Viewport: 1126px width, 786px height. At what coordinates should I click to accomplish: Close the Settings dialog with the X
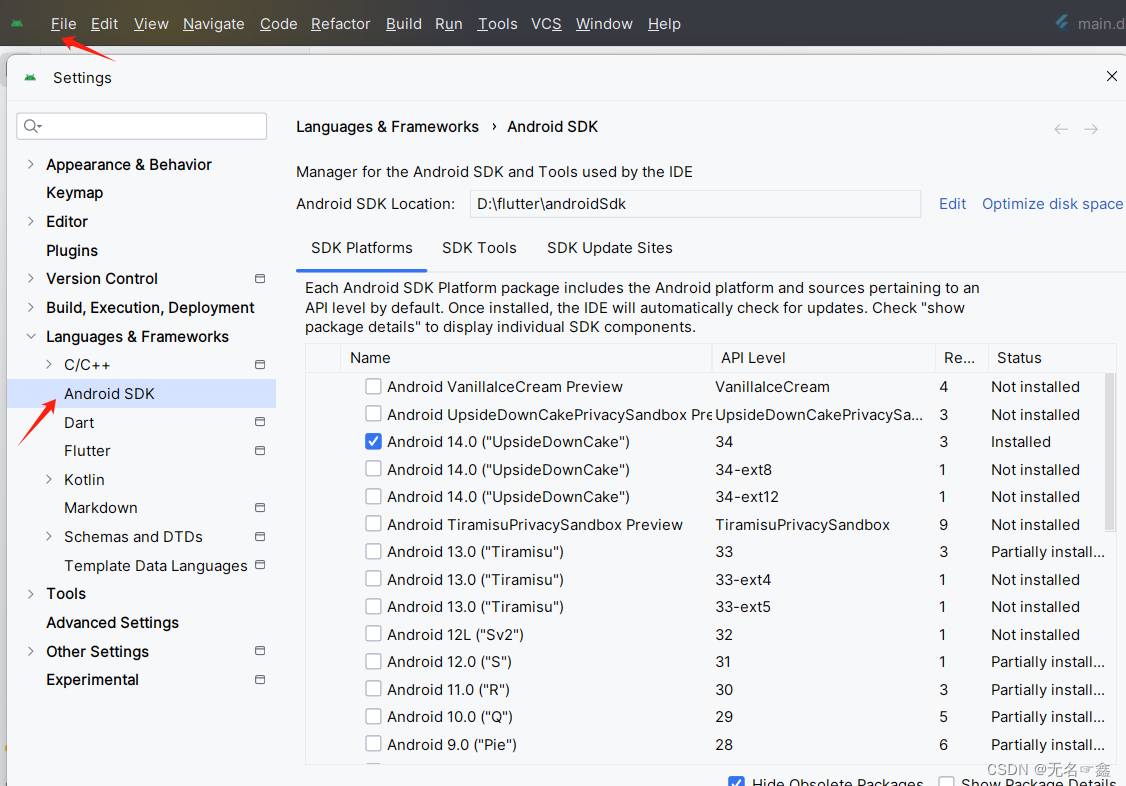tap(1112, 76)
